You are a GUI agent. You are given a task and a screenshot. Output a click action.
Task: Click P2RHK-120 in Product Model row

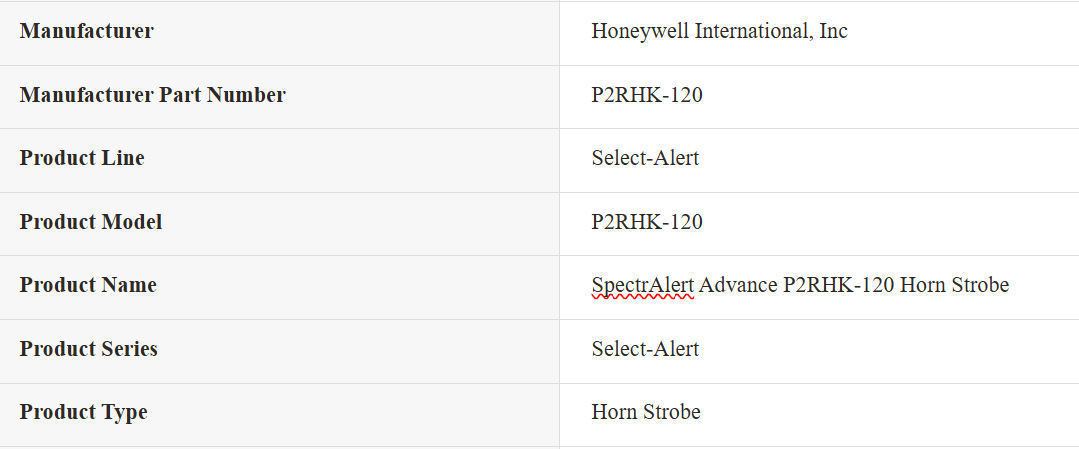[x=647, y=222]
